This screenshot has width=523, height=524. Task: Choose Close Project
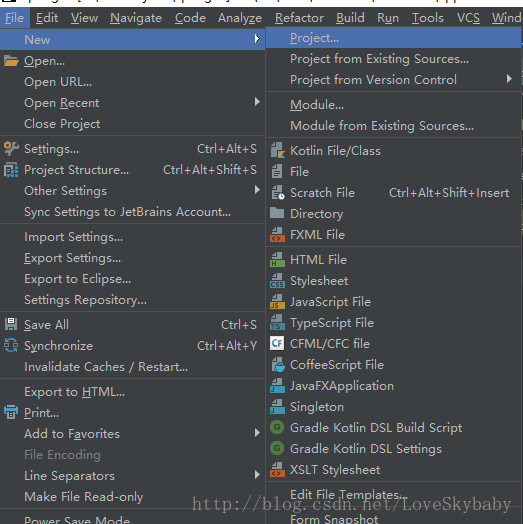click(x=132, y=124)
